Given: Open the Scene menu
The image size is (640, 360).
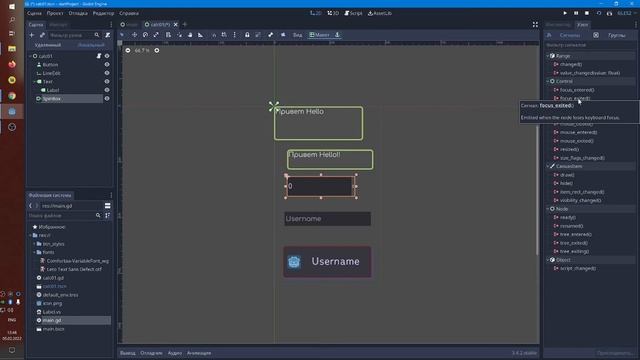Looking at the screenshot, I should [x=34, y=13].
